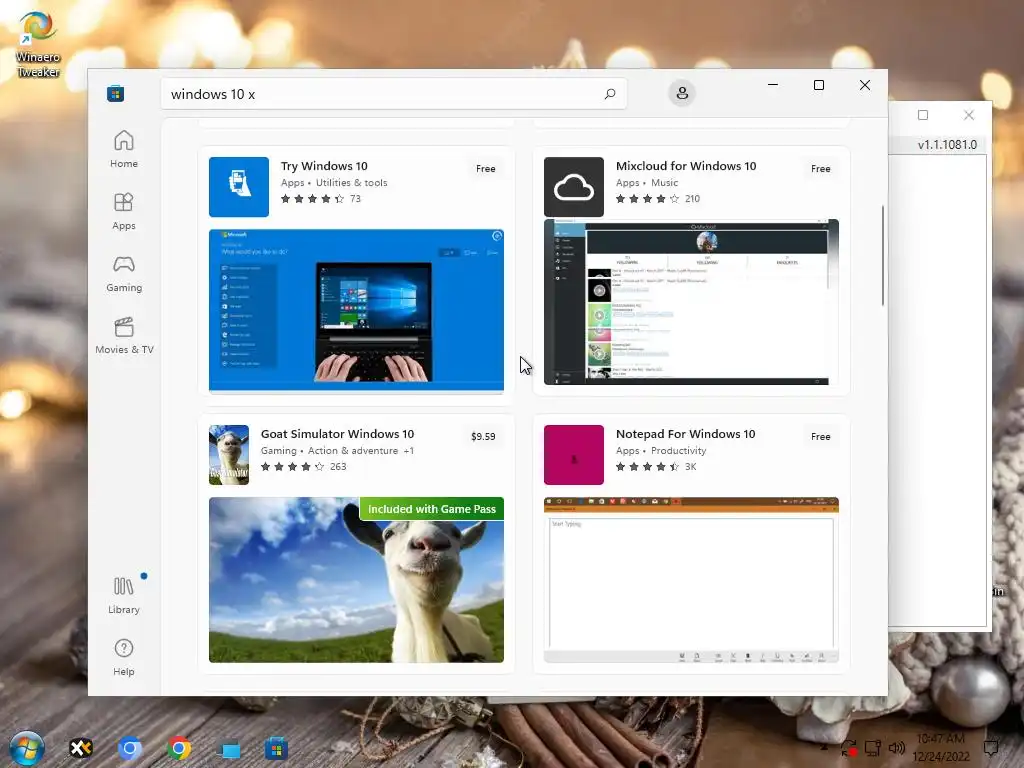Click the network monitor tray icon

coord(872,748)
